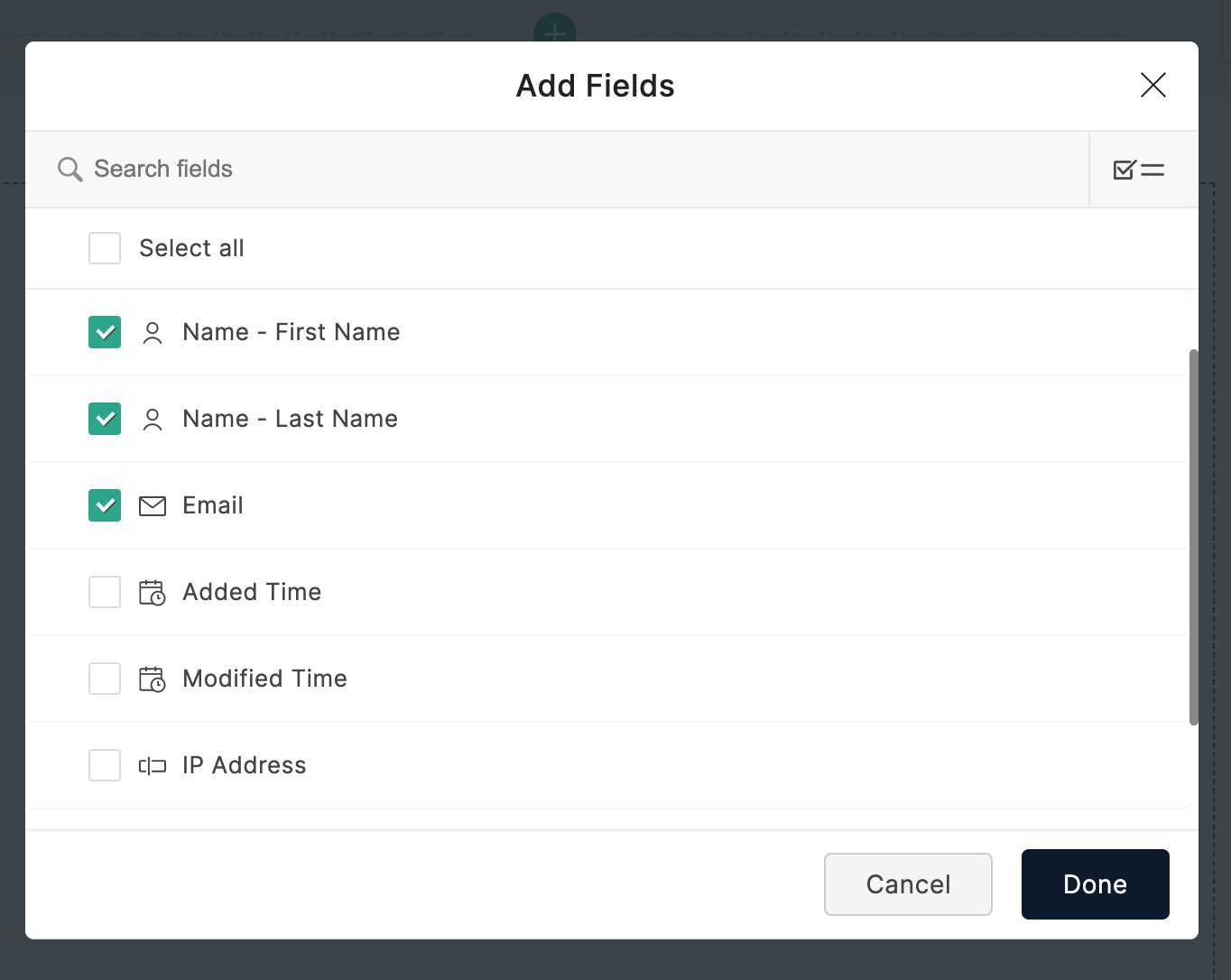This screenshot has width=1231, height=980.
Task: Tick the Select all checkbox
Action: pos(105,248)
